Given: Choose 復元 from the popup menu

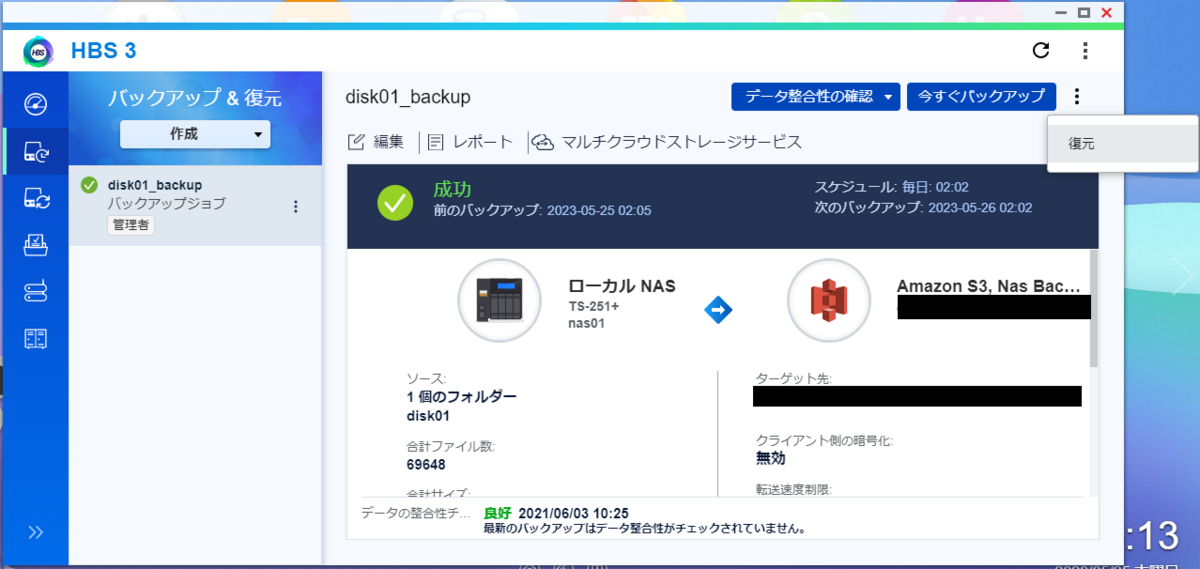Looking at the screenshot, I should [1123, 144].
